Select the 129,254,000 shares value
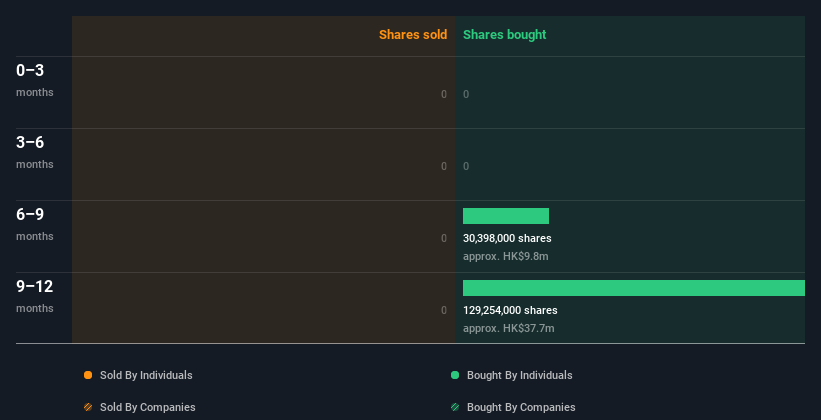Screen dimensions: 821x420 510,310
